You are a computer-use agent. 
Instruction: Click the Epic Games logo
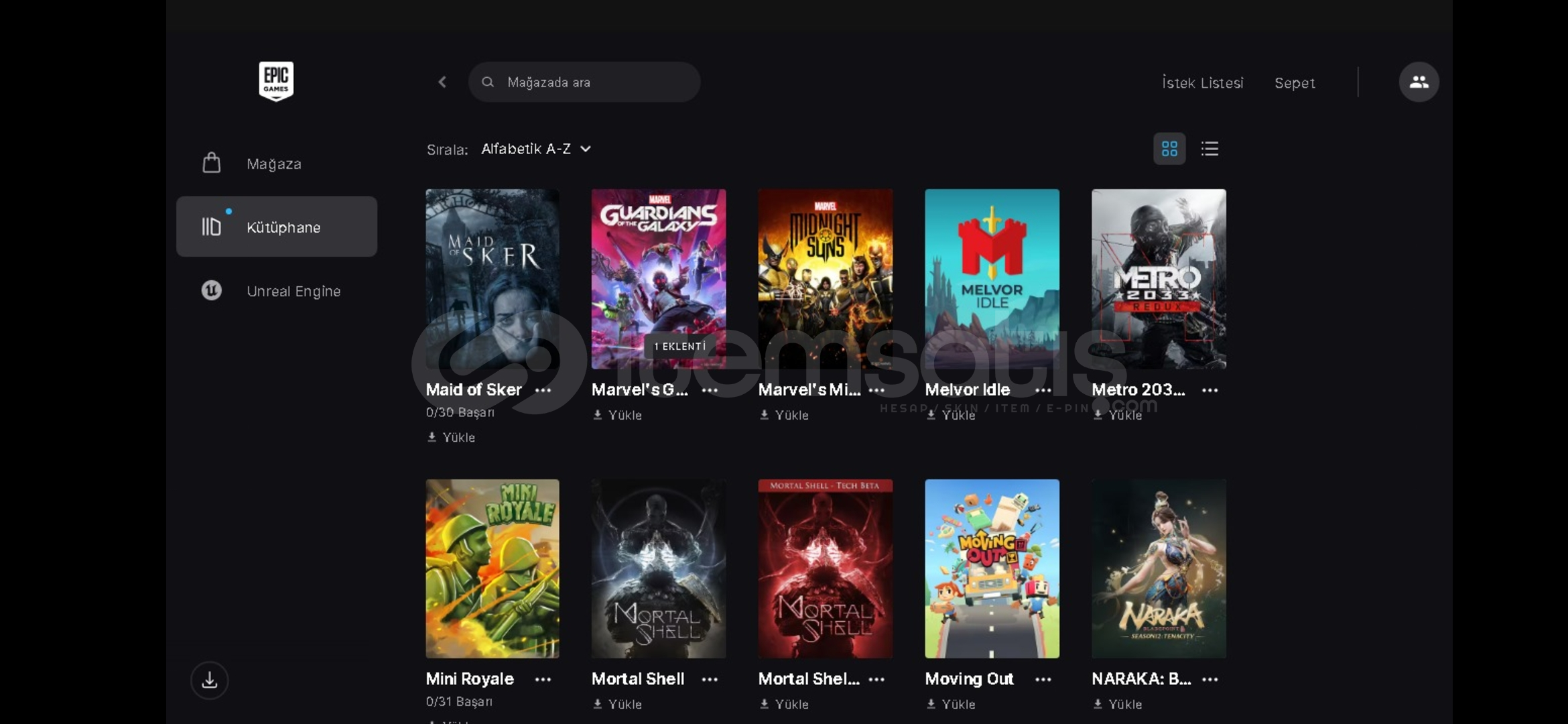point(276,81)
